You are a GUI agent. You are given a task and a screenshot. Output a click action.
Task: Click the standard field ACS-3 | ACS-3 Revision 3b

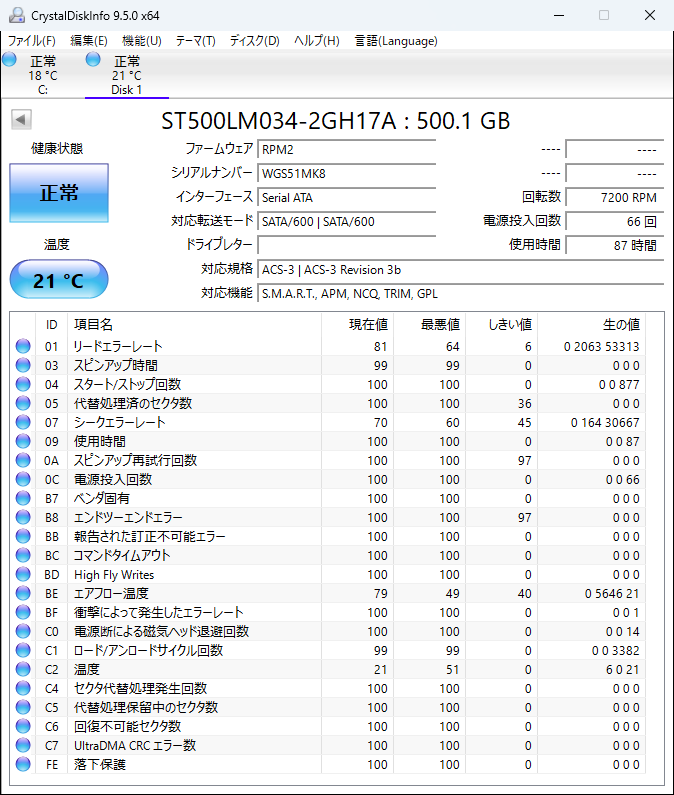460,270
